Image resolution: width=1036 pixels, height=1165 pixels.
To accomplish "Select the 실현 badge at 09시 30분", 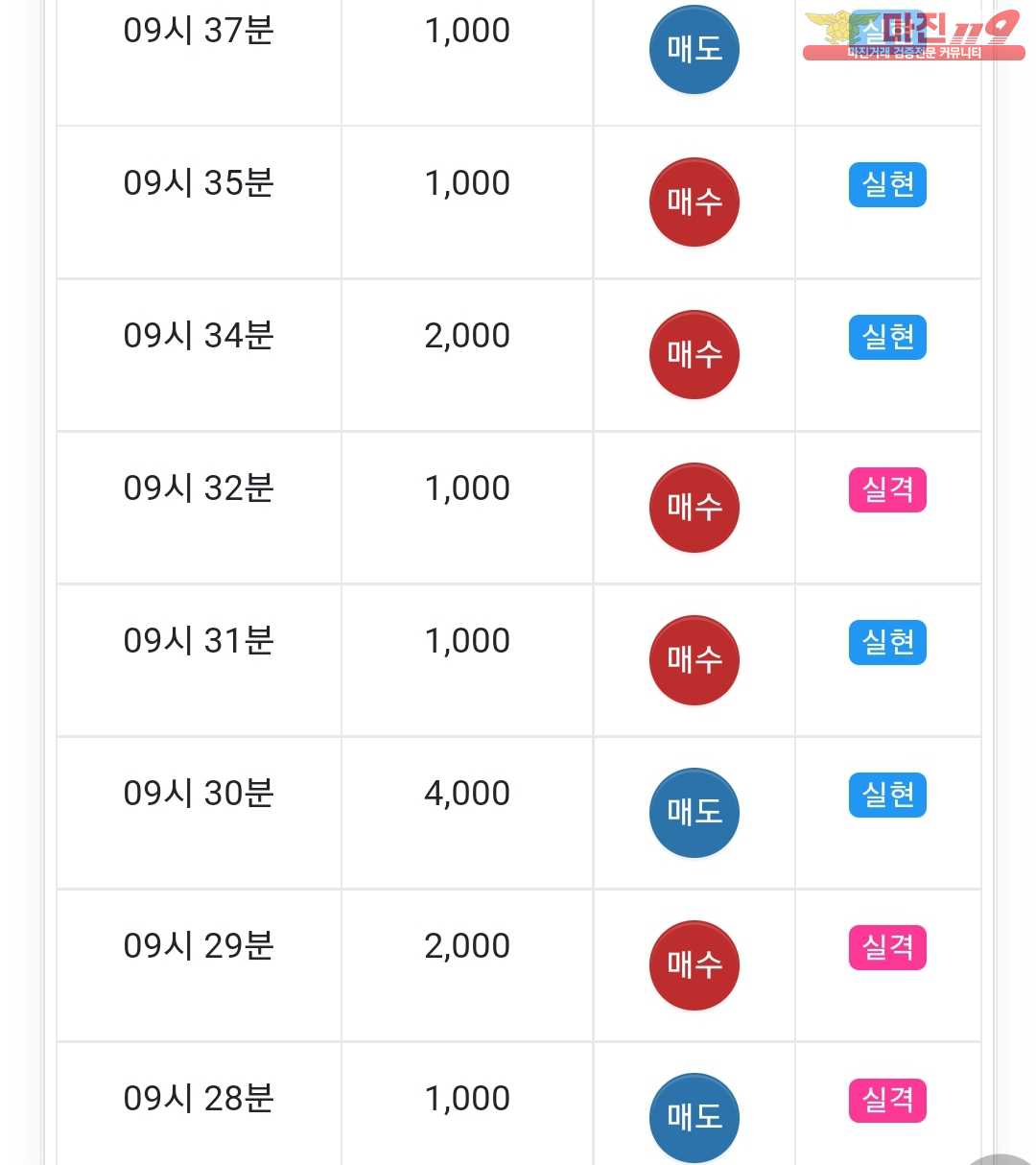I will click(887, 795).
